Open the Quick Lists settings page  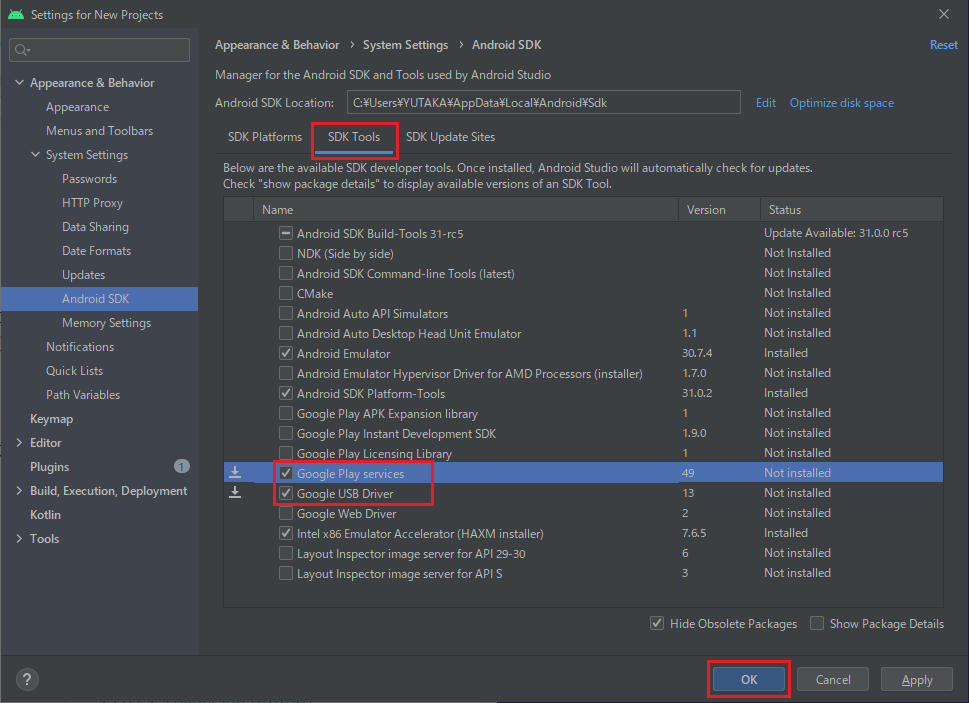(x=74, y=371)
